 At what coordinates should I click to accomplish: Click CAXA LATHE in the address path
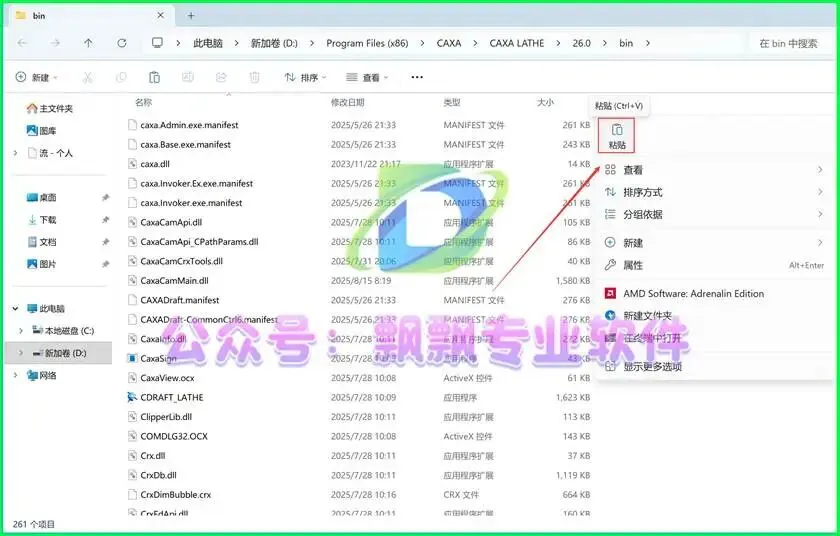click(516, 43)
